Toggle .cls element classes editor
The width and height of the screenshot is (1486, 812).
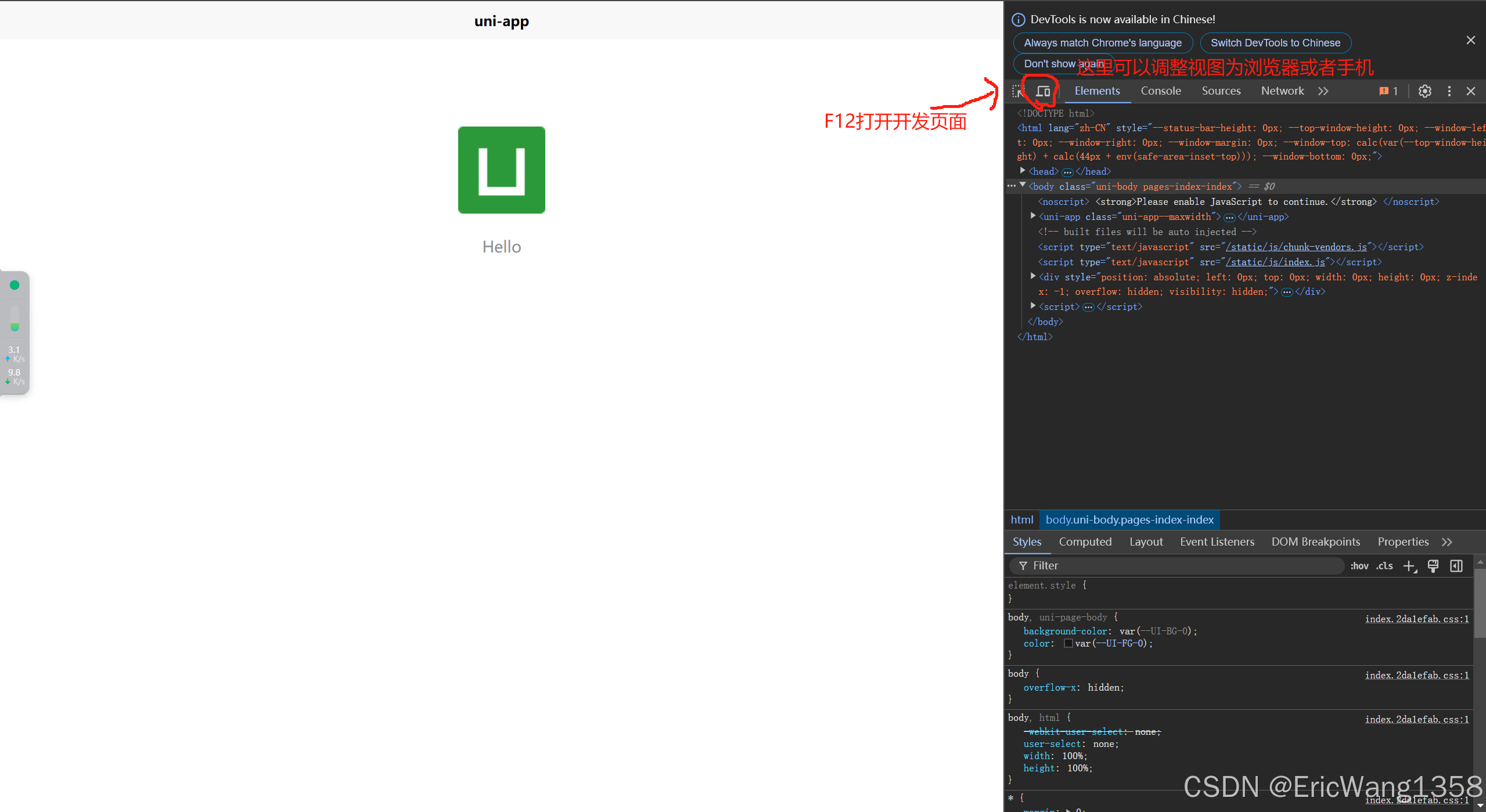point(1384,566)
